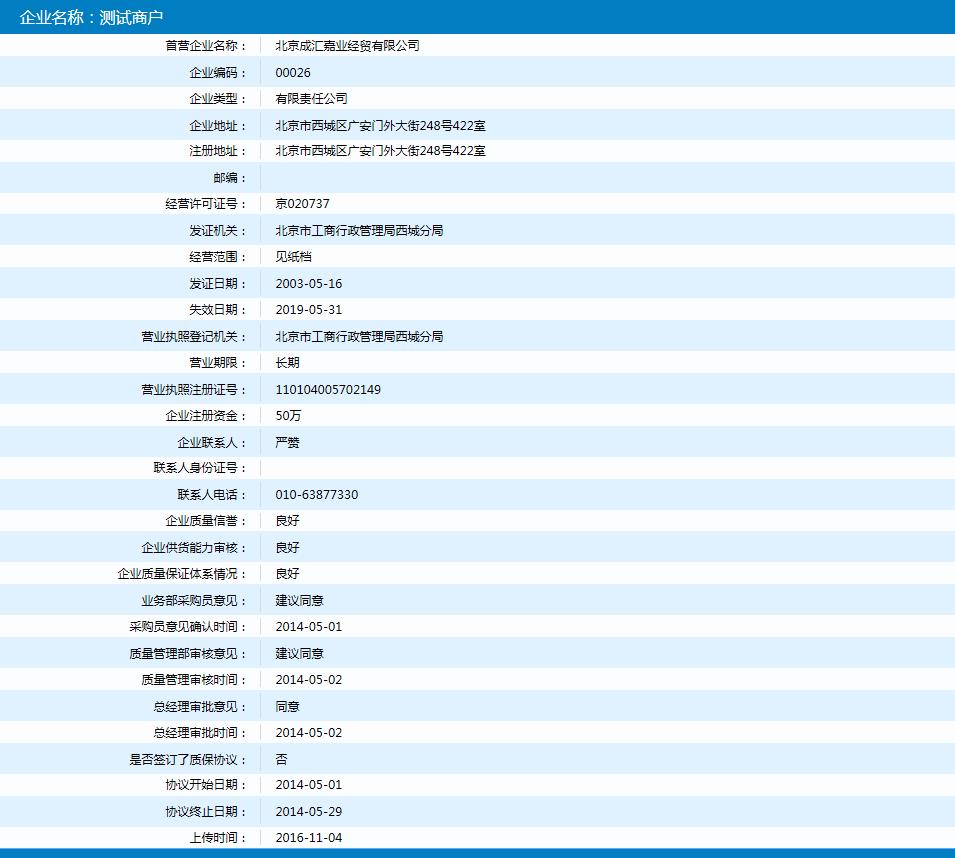This screenshot has width=955, height=858.
Task: Click license number 京020737
Action: tap(302, 203)
